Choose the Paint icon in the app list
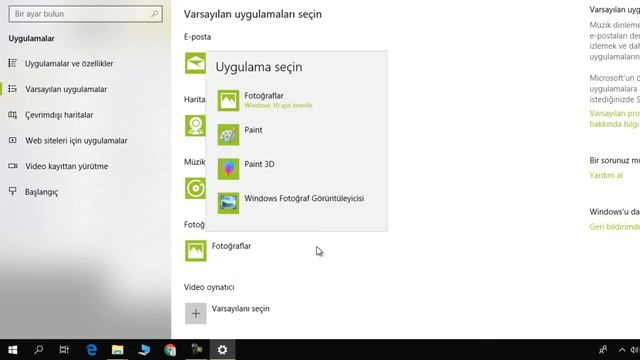This screenshot has width=640, height=360. [x=228, y=135]
